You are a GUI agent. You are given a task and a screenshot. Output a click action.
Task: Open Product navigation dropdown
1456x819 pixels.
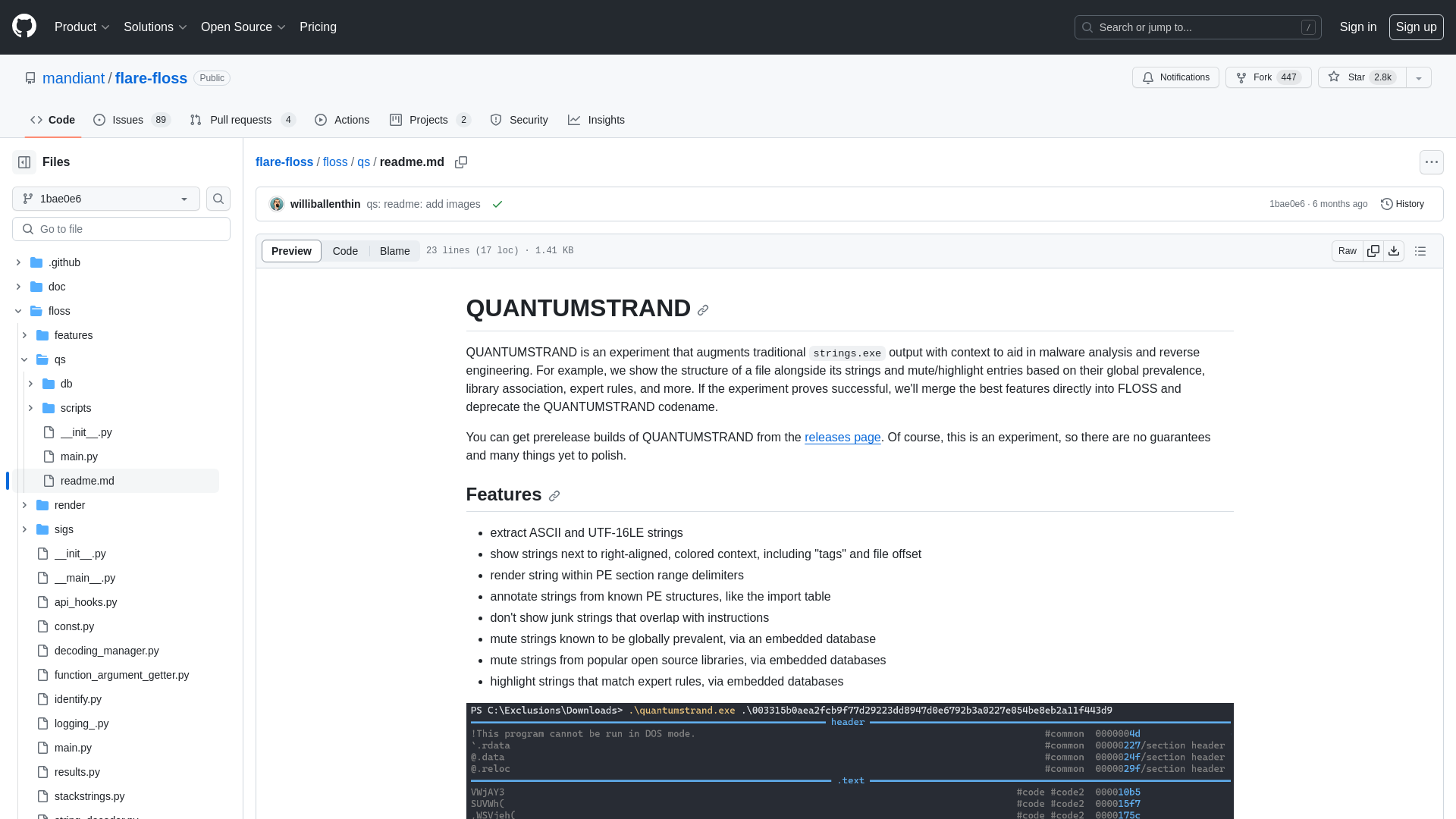[x=82, y=27]
